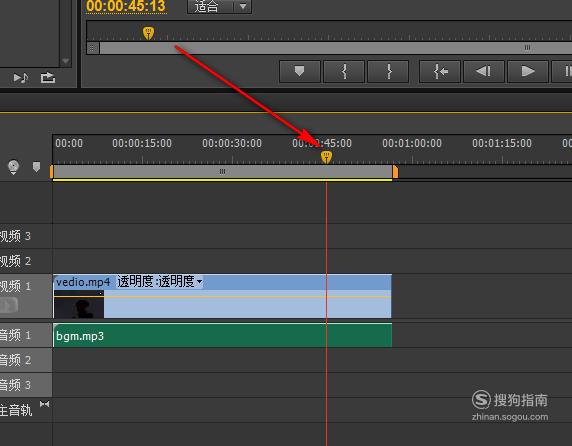This screenshot has height=446, width=572.
Task: Click the vedio.mp4 clip thumbnail
Action: click(79, 304)
